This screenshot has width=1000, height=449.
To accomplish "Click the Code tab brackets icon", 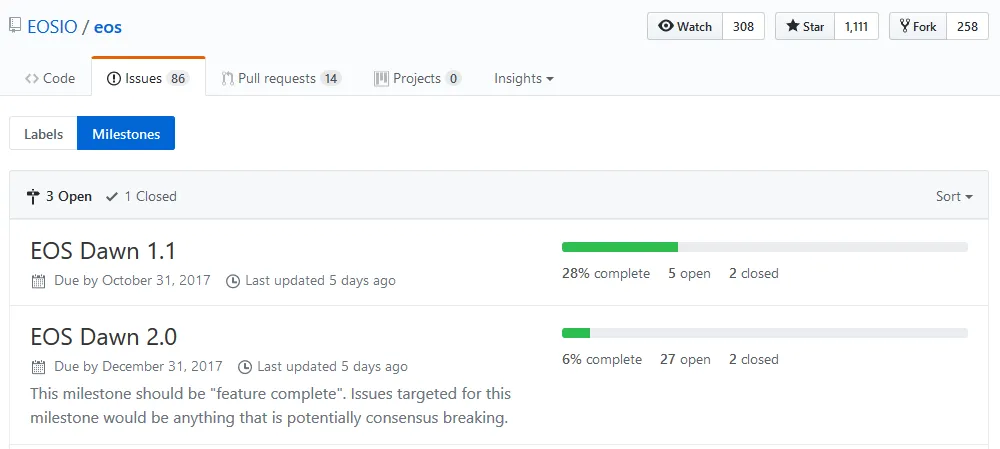I will coord(31,78).
